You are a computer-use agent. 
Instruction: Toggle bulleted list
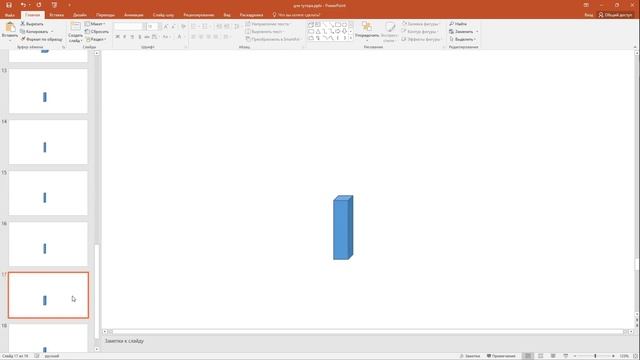point(194,26)
